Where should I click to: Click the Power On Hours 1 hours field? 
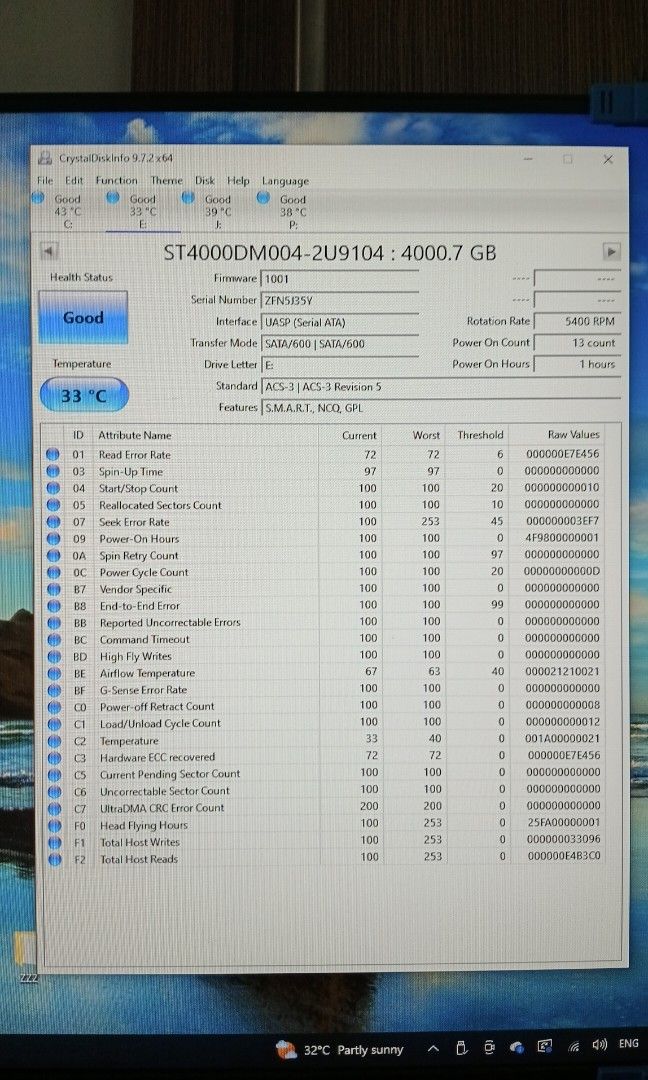coord(577,364)
